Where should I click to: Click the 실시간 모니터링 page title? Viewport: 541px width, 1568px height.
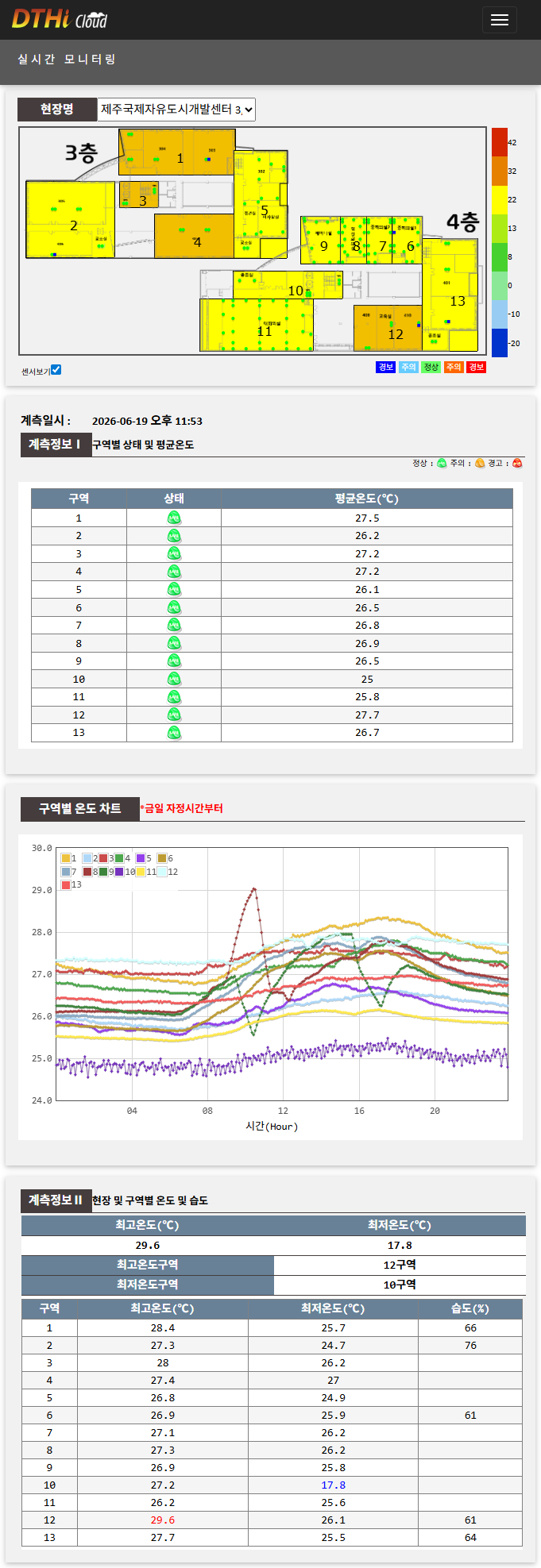[x=68, y=60]
